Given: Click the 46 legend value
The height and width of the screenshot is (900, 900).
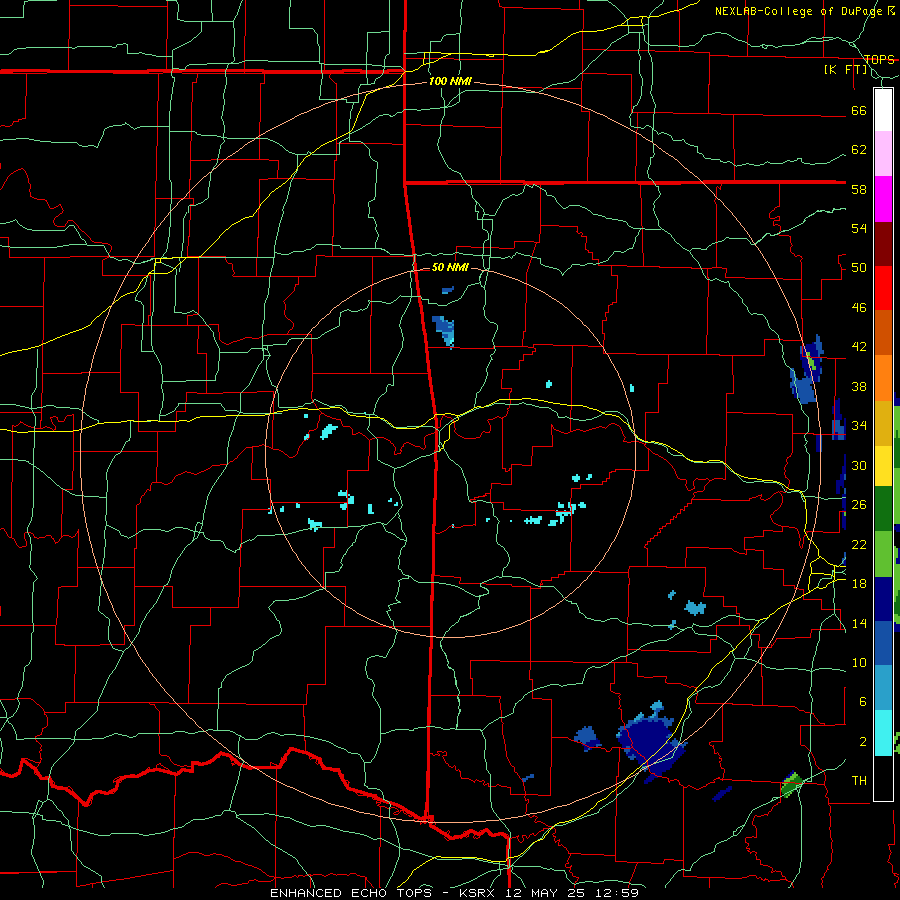Looking at the screenshot, I should 859,308.
